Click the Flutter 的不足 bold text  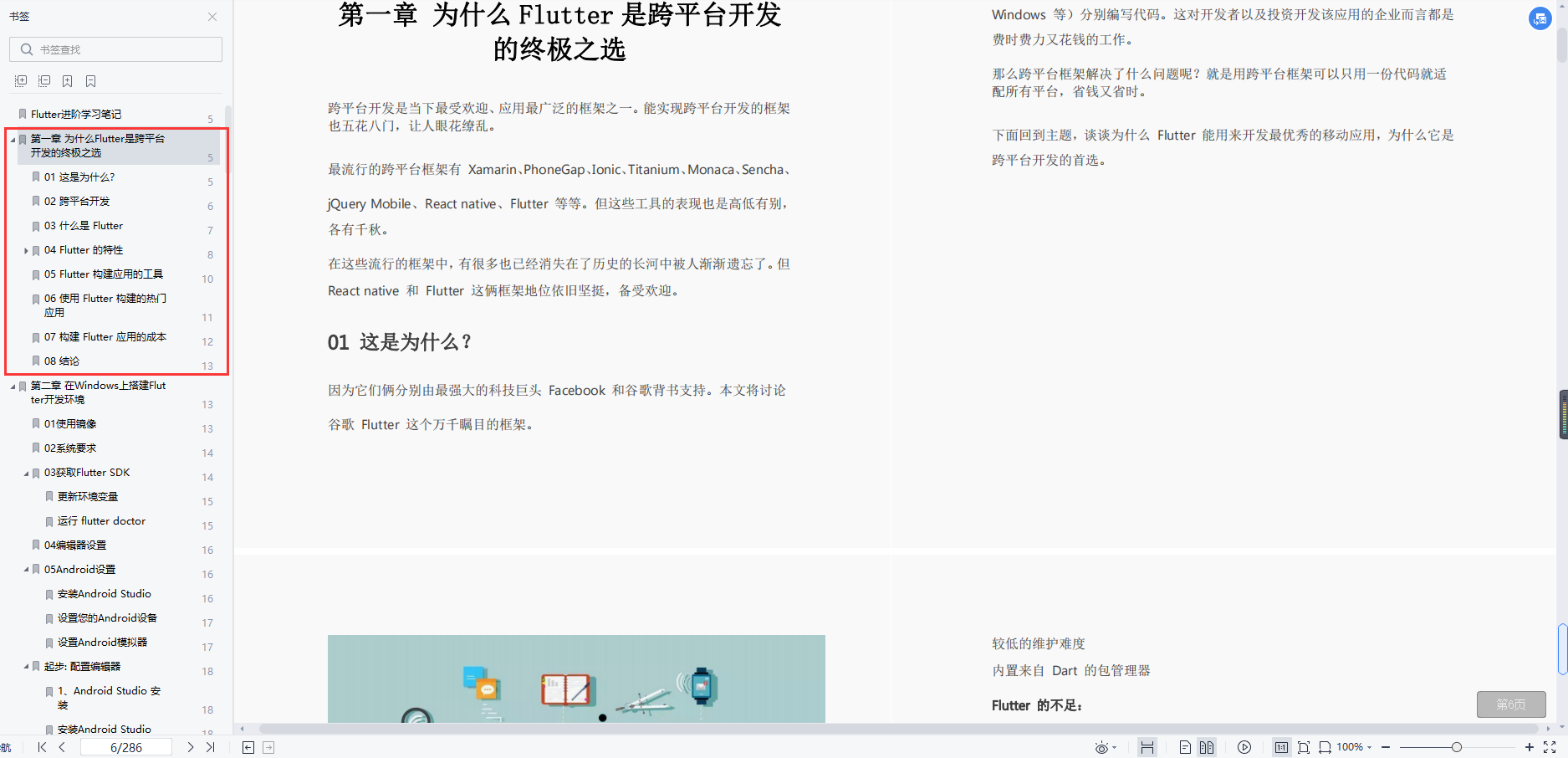(1037, 705)
